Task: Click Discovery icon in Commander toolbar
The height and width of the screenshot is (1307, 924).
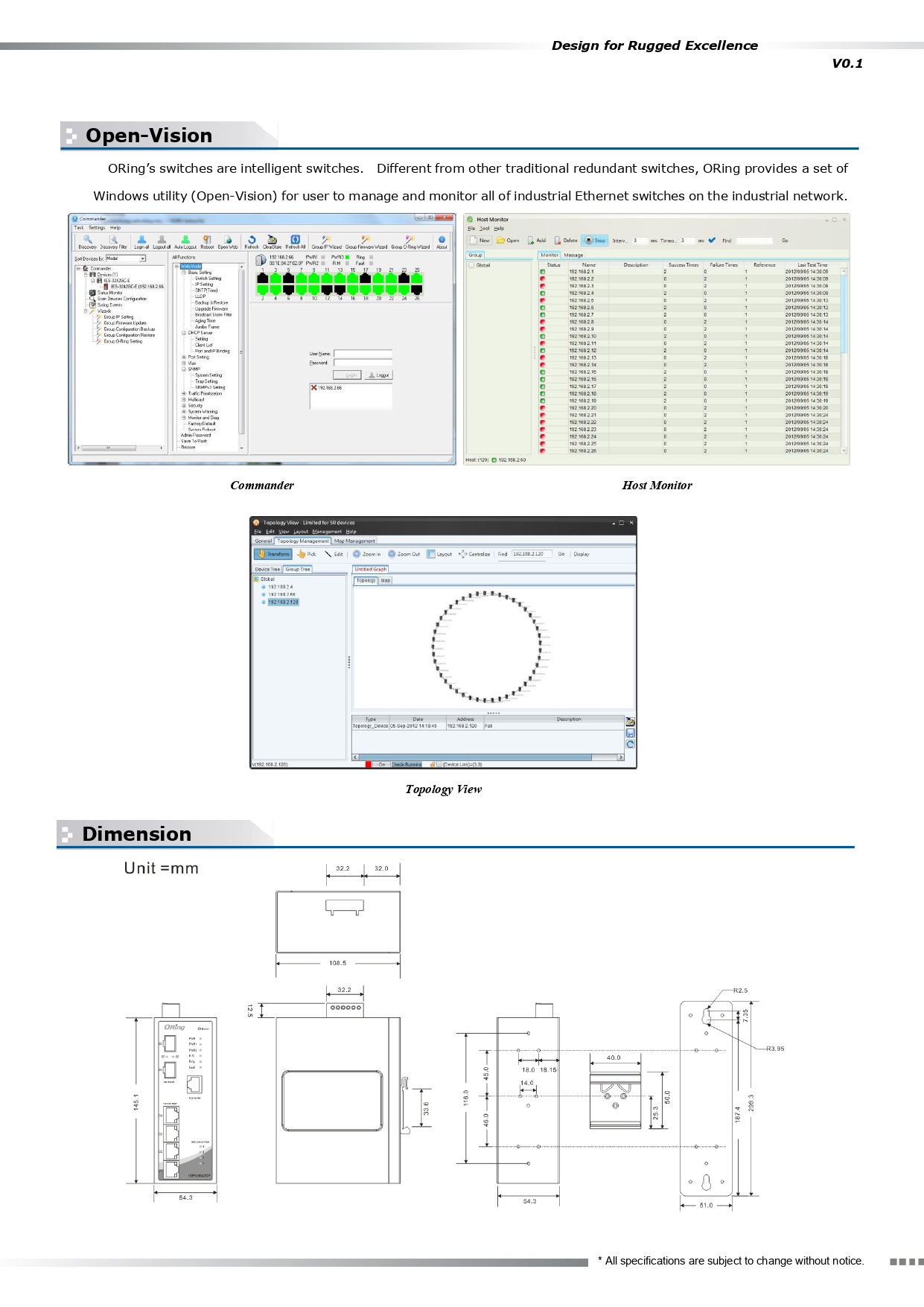Action: pyautogui.click(x=87, y=242)
